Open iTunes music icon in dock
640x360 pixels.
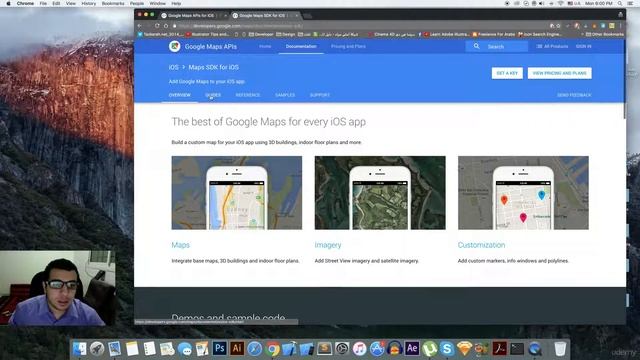point(359,349)
